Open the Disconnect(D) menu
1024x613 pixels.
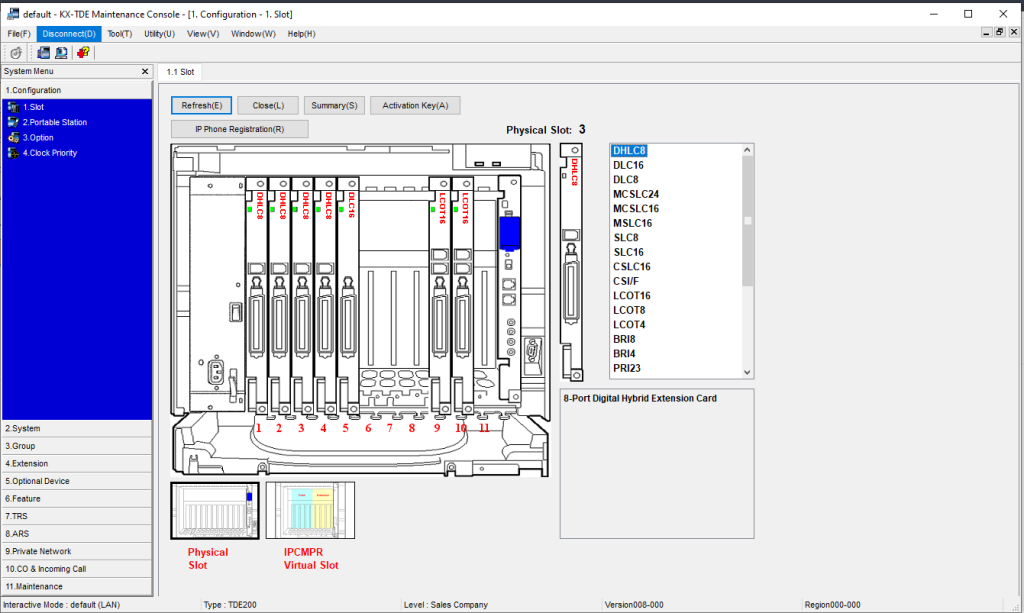click(69, 34)
